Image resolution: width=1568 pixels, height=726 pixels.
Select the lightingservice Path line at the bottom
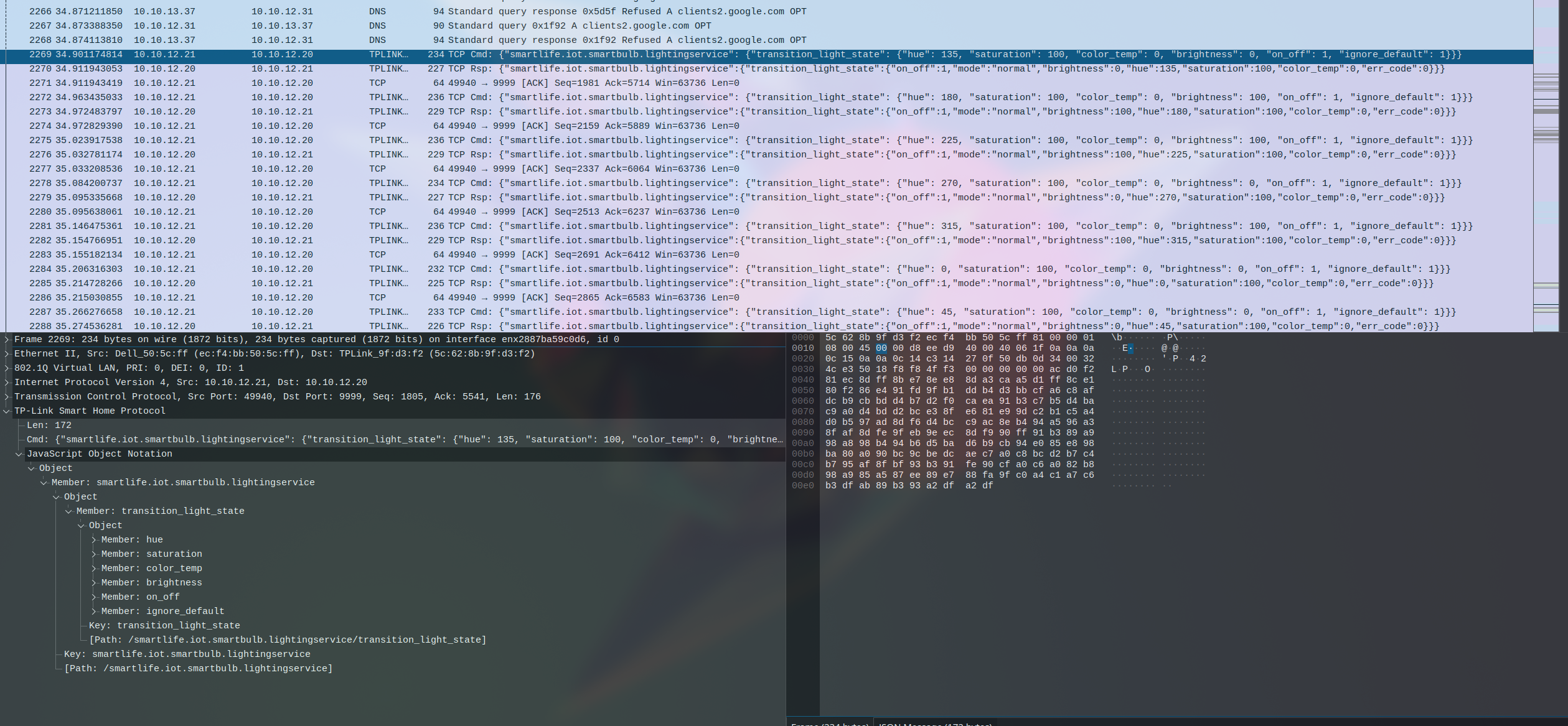tap(198, 669)
